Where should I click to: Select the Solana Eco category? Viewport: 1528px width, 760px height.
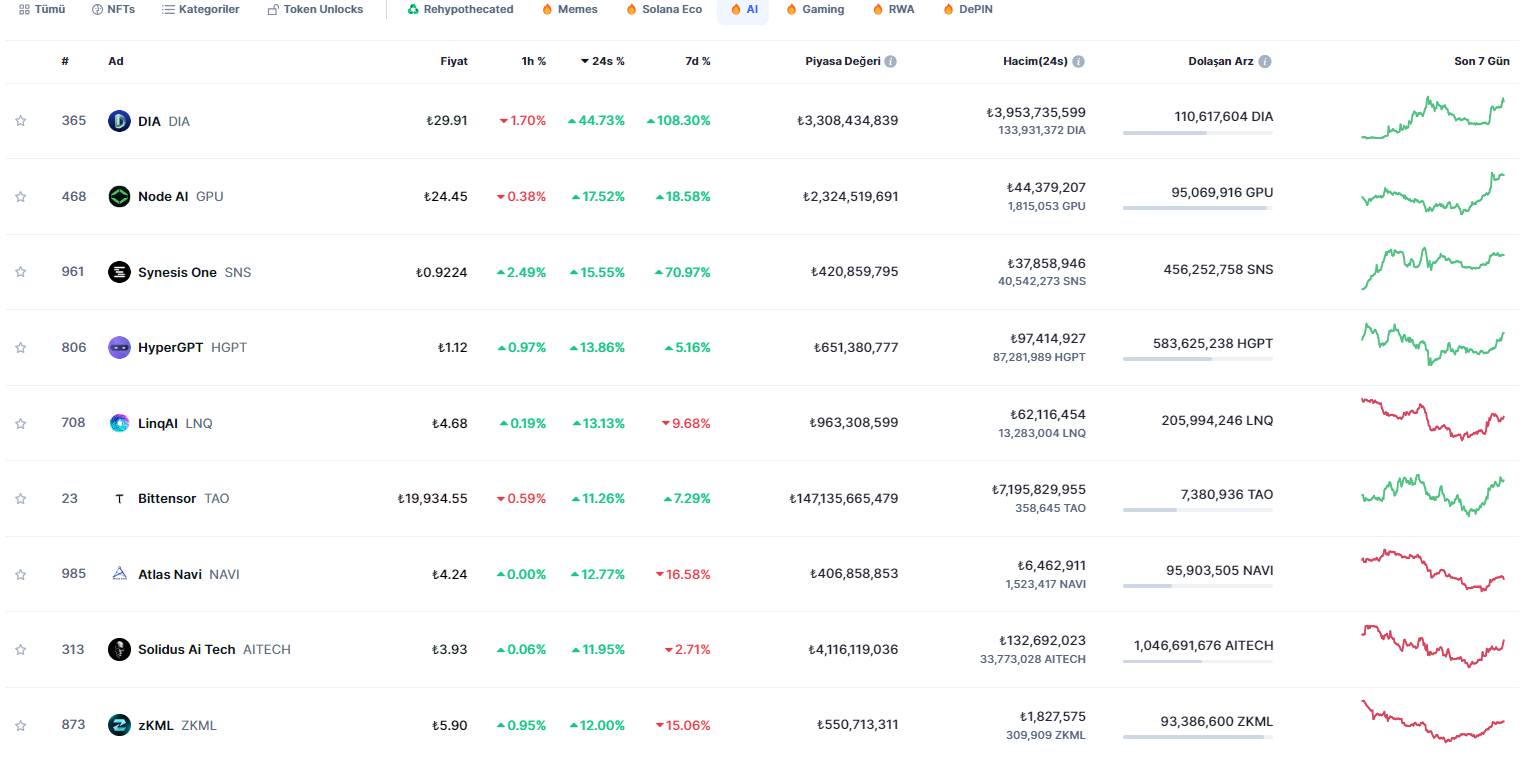coord(664,9)
